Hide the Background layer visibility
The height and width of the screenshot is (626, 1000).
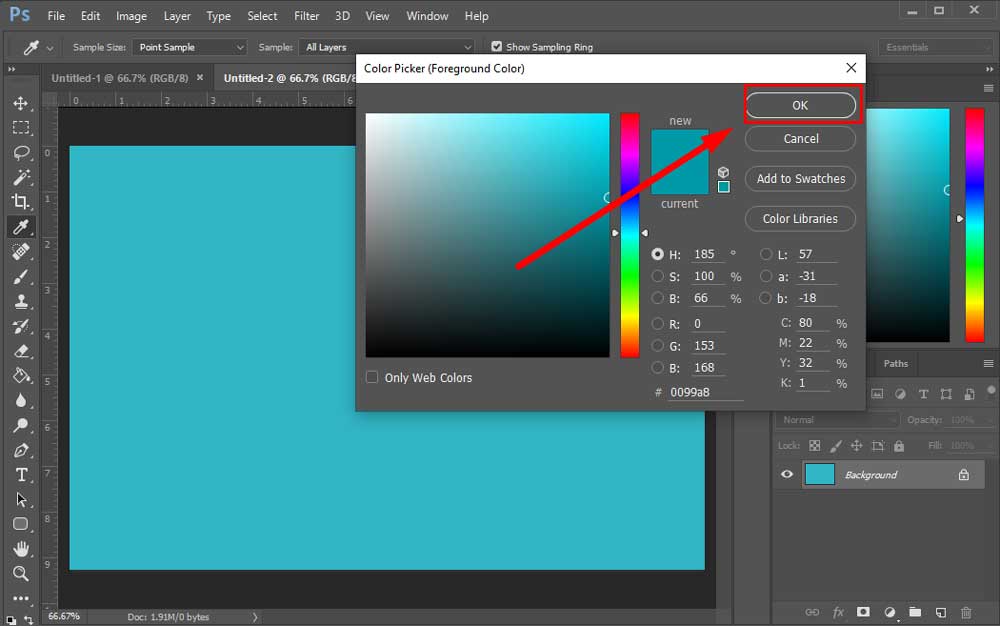pyautogui.click(x=787, y=474)
